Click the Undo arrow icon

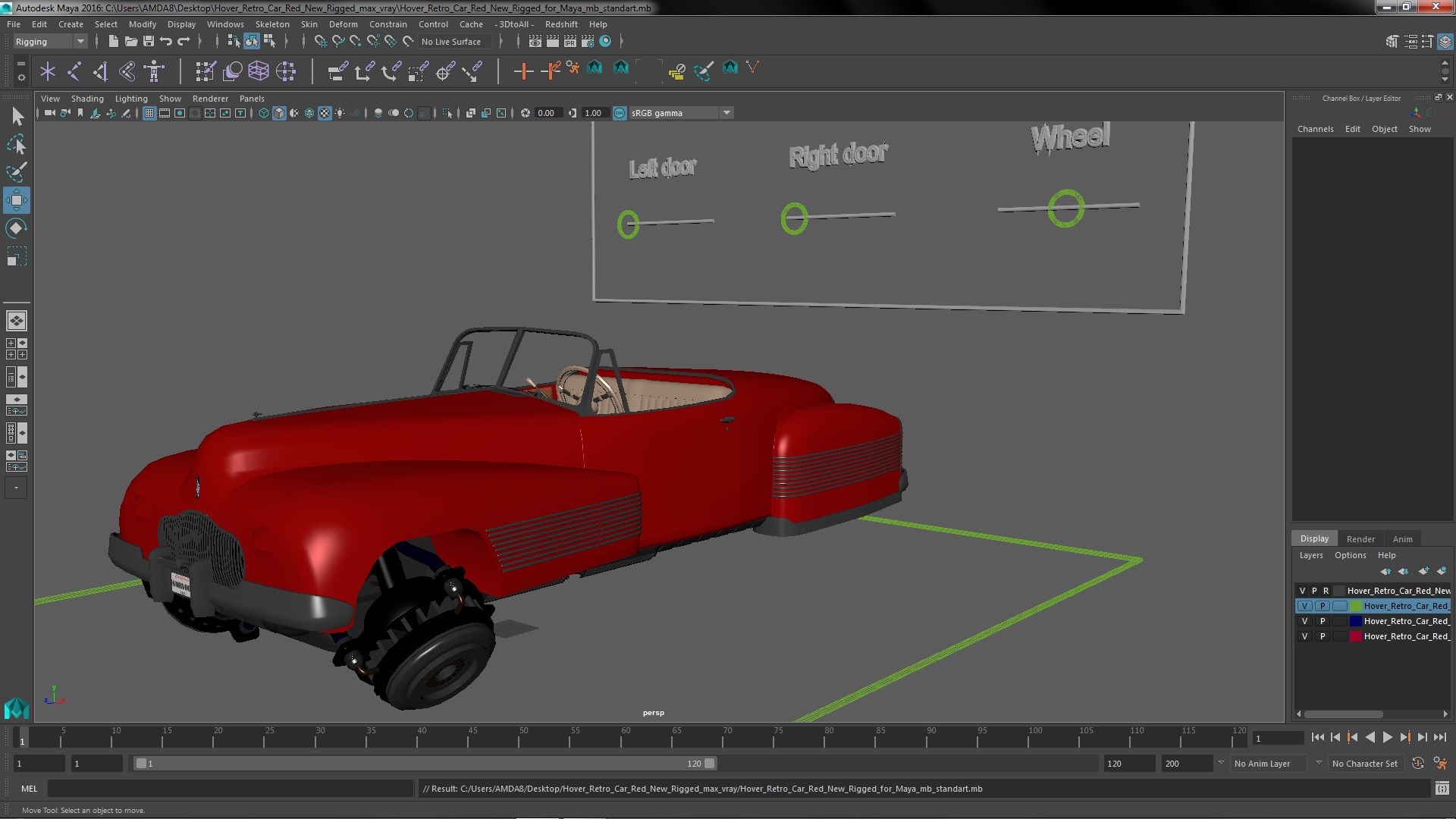click(166, 41)
